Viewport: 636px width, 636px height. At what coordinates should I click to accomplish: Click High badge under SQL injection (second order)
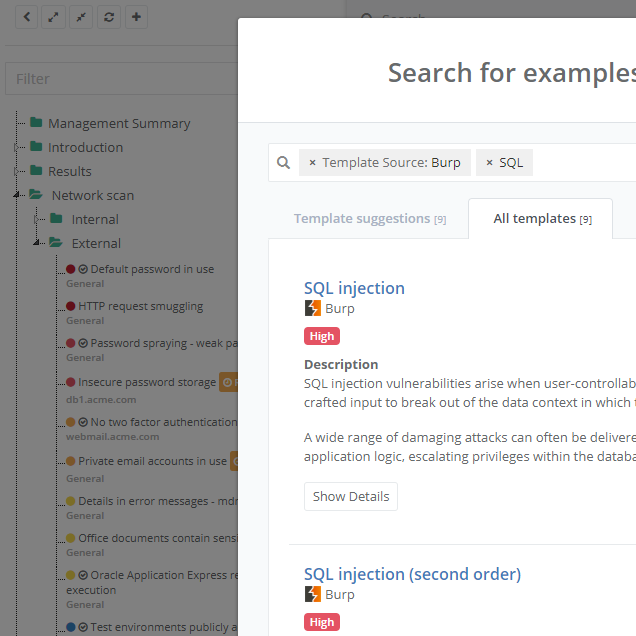pyautogui.click(x=322, y=622)
